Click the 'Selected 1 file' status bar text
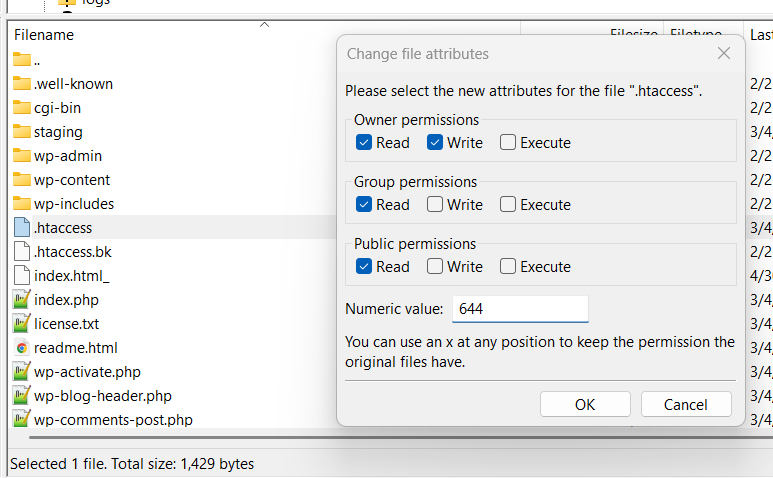The image size is (773, 478). point(132,464)
